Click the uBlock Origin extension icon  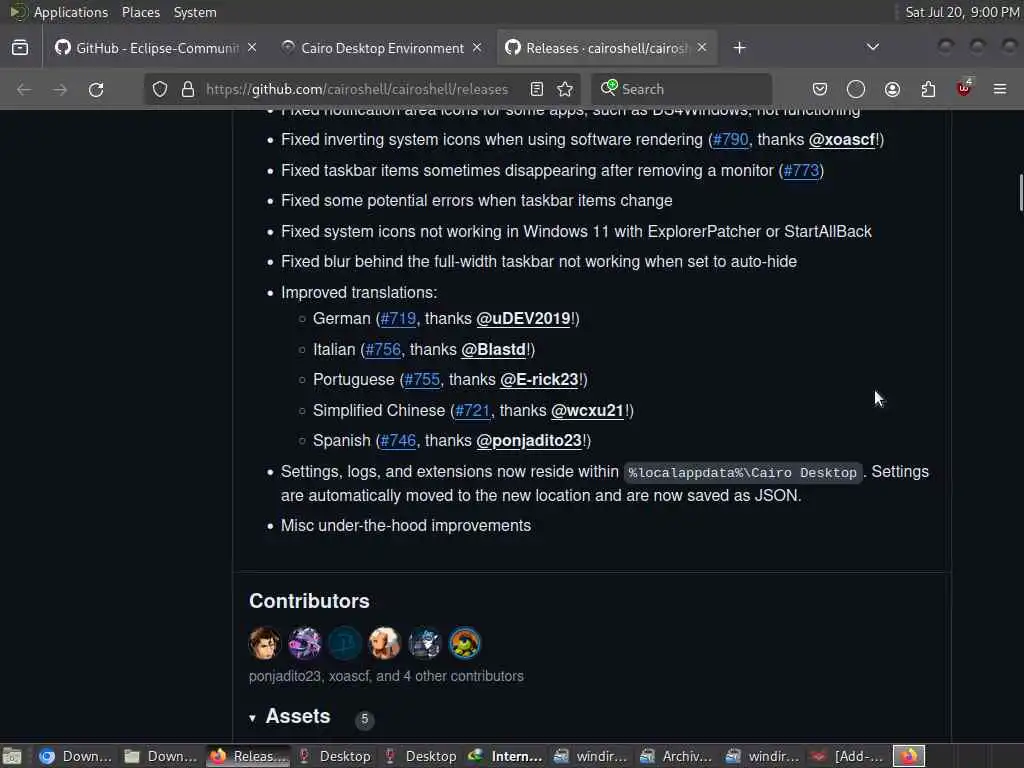coord(964,88)
